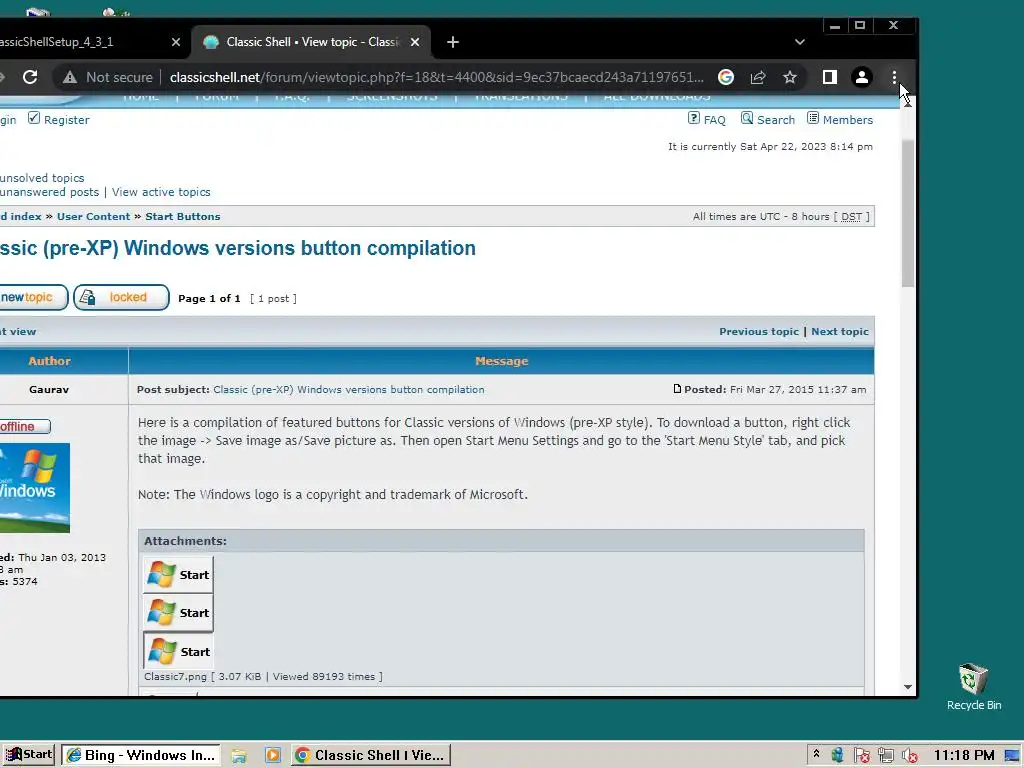Click the address bar URL field
This screenshot has height=768, width=1024.
[436, 77]
